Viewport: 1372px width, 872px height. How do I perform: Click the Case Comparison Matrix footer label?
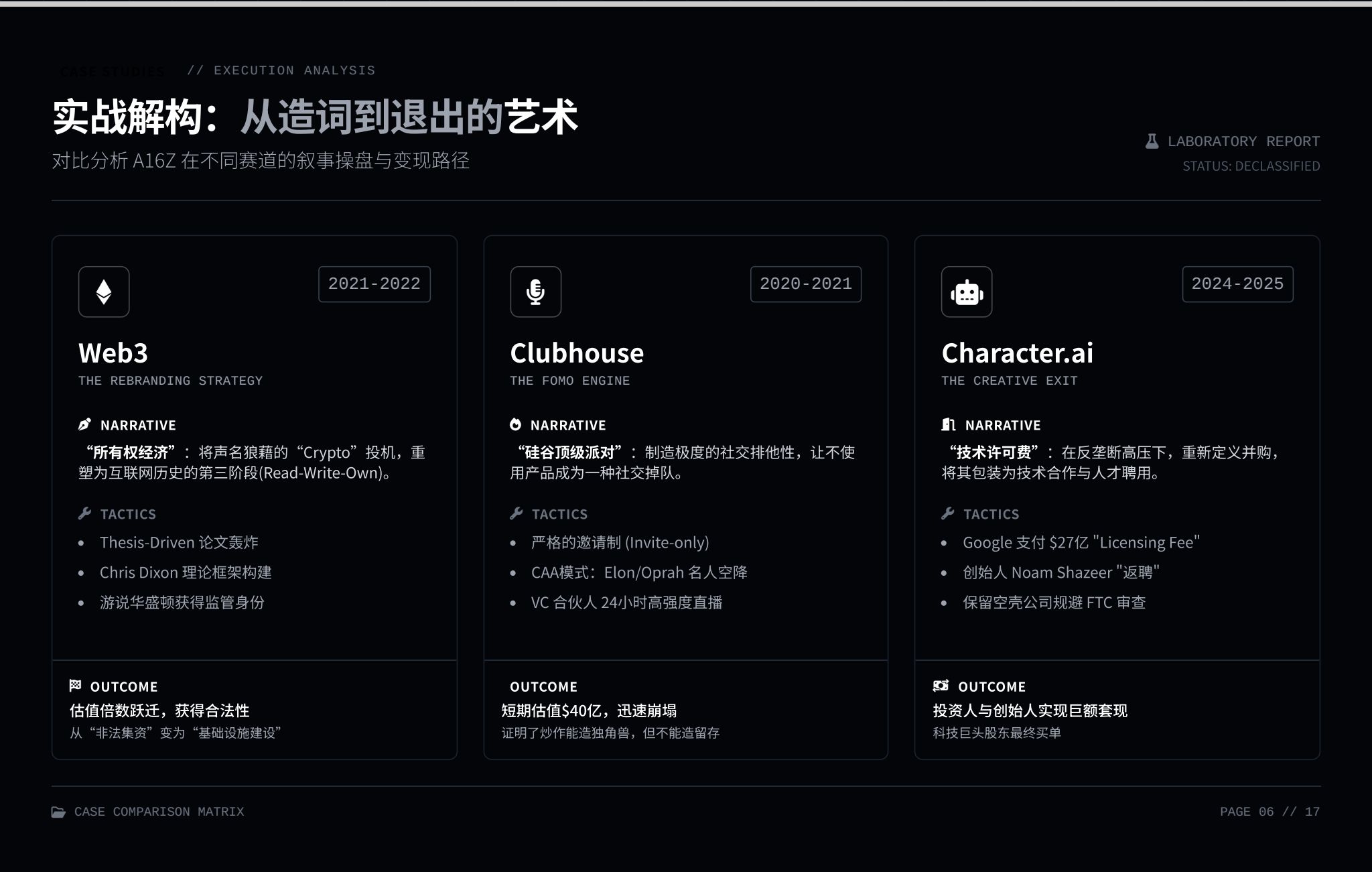[159, 812]
